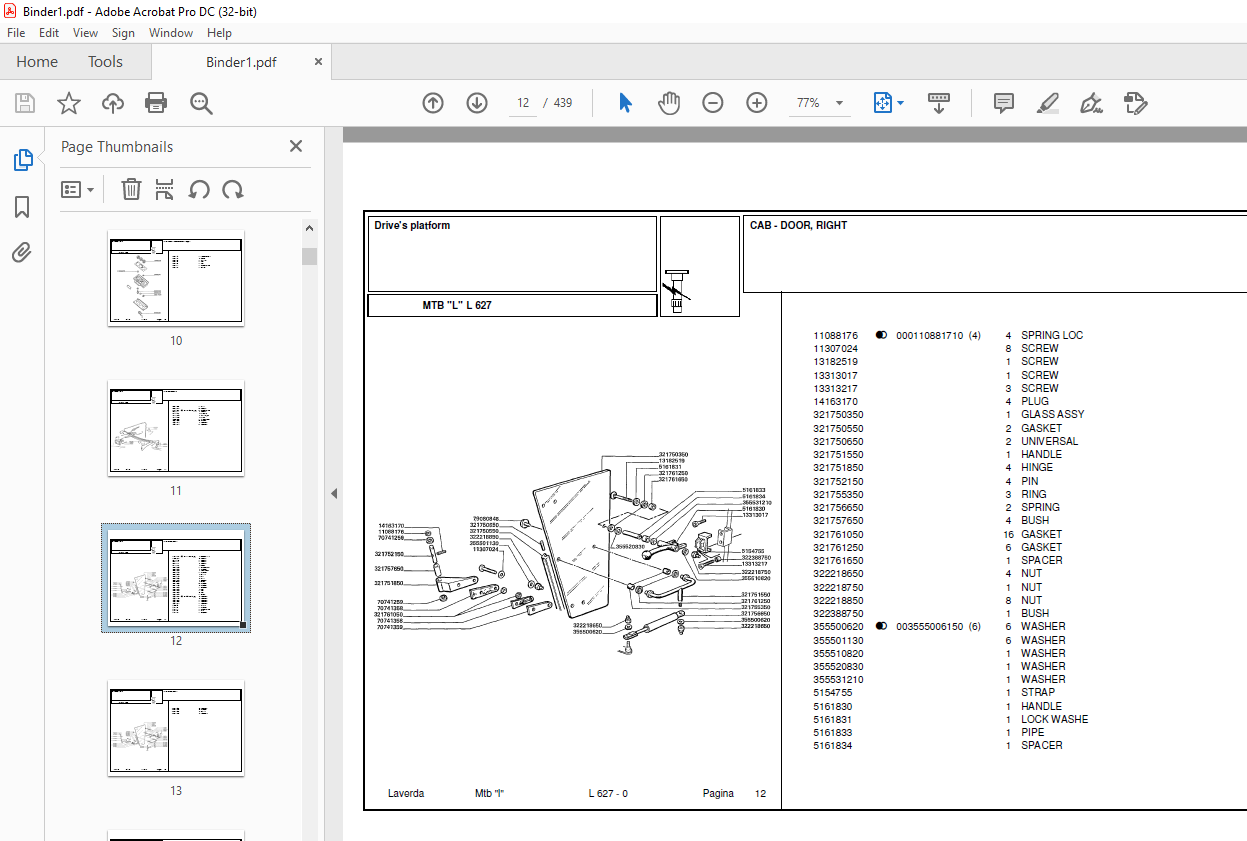Image resolution: width=1247 pixels, height=841 pixels.
Task: Go to previous page arrow
Action: [x=433, y=103]
